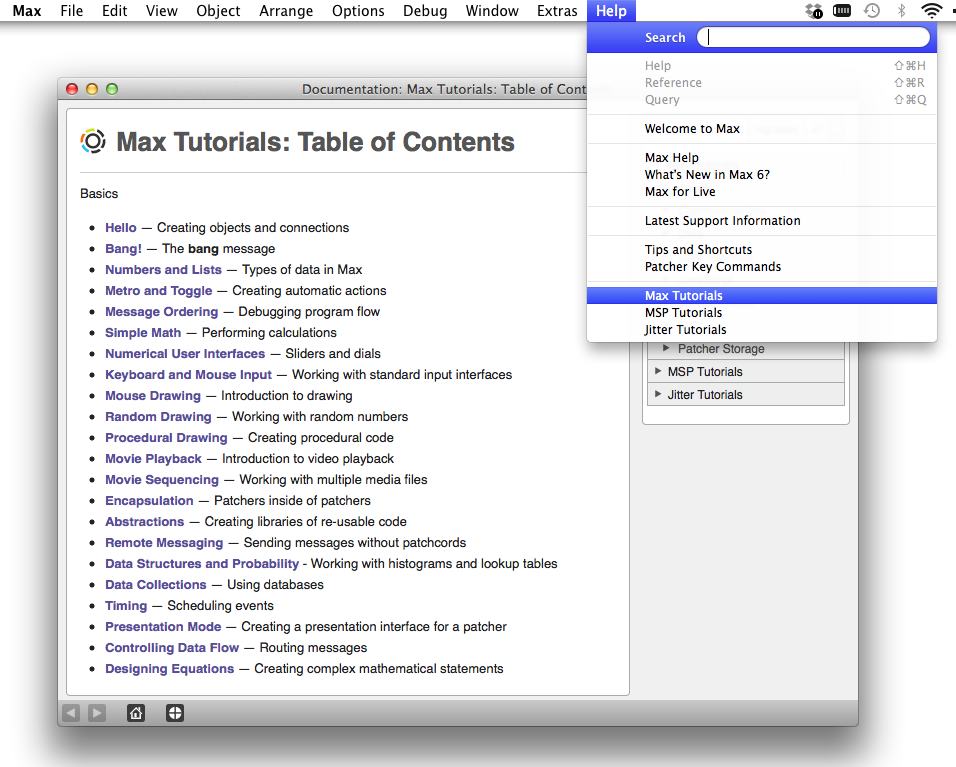The image size is (956, 767).
Task: Open Encapsulation tutorial link
Action: click(149, 501)
